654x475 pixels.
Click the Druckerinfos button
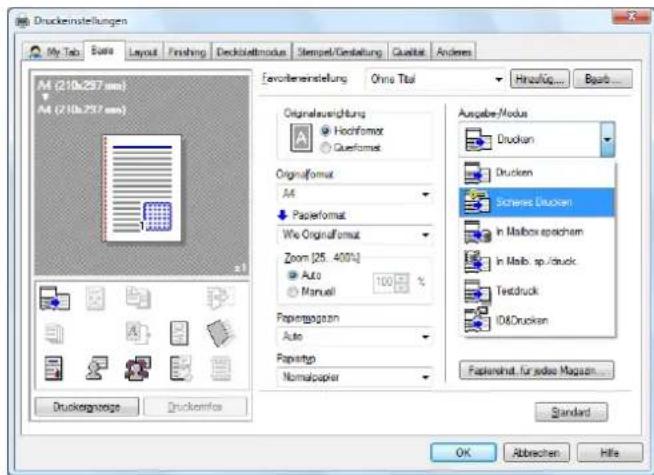point(195,407)
